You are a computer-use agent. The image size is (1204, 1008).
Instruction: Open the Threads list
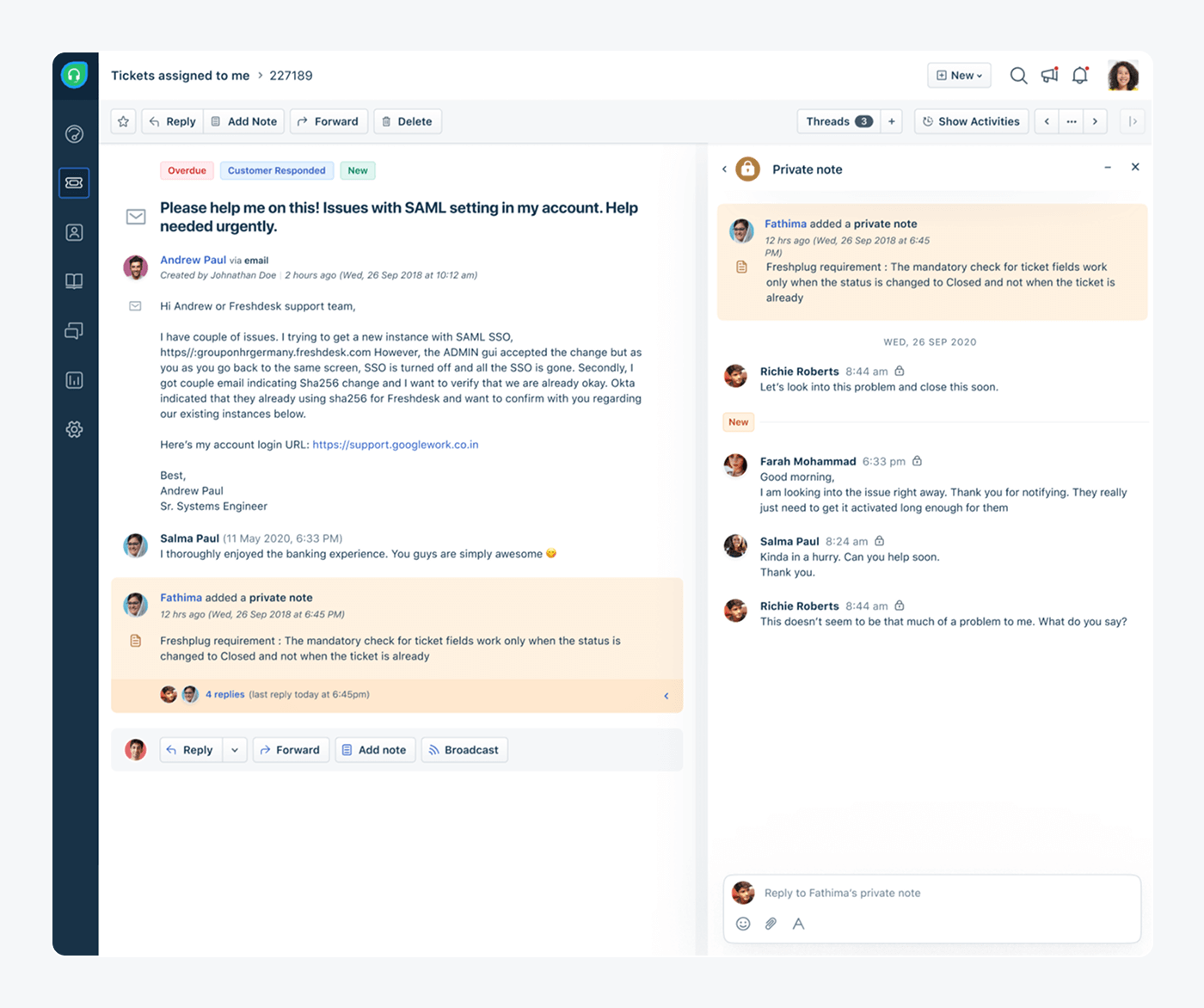[x=839, y=121]
